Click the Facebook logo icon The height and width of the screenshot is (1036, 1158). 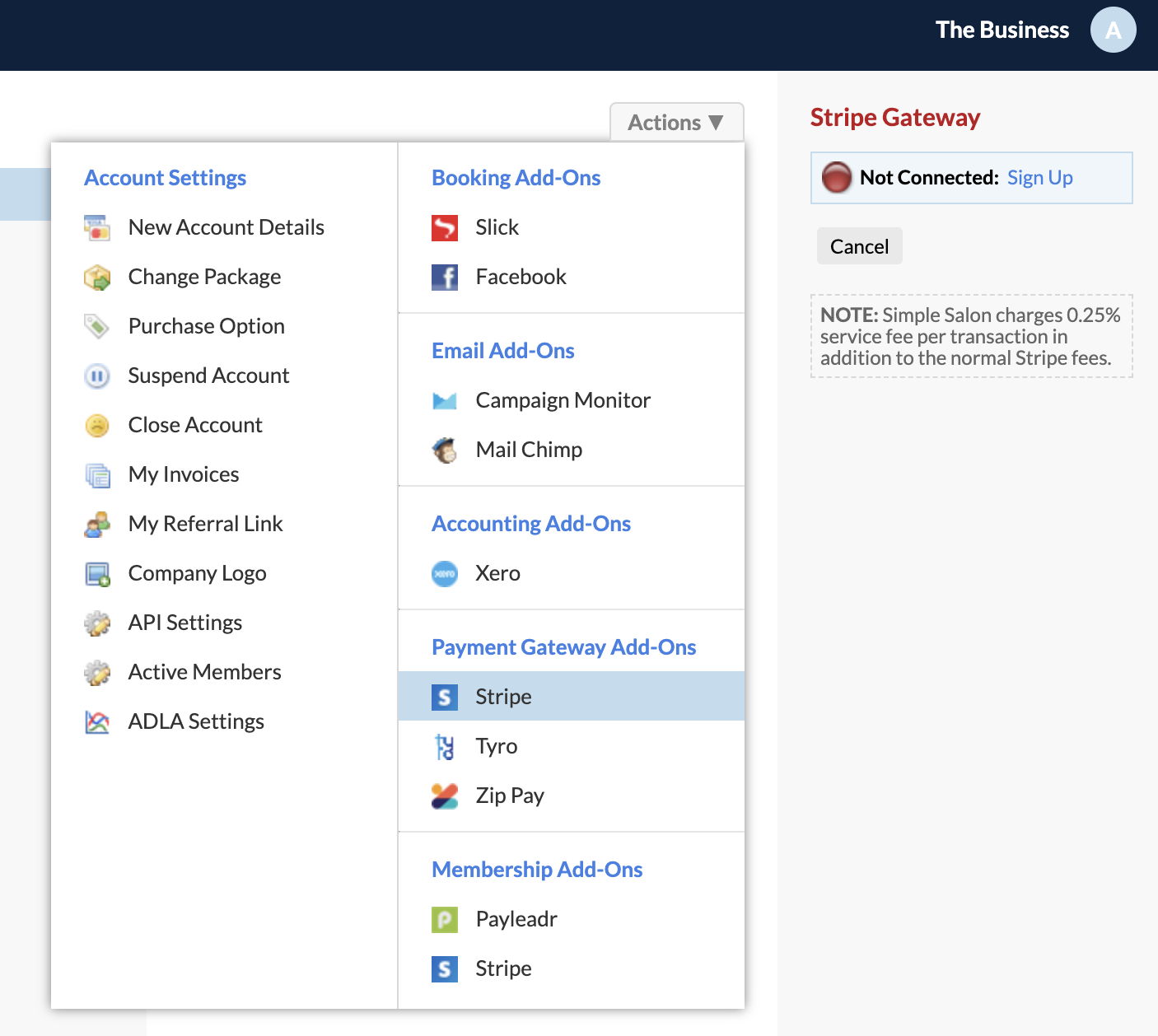pos(445,277)
